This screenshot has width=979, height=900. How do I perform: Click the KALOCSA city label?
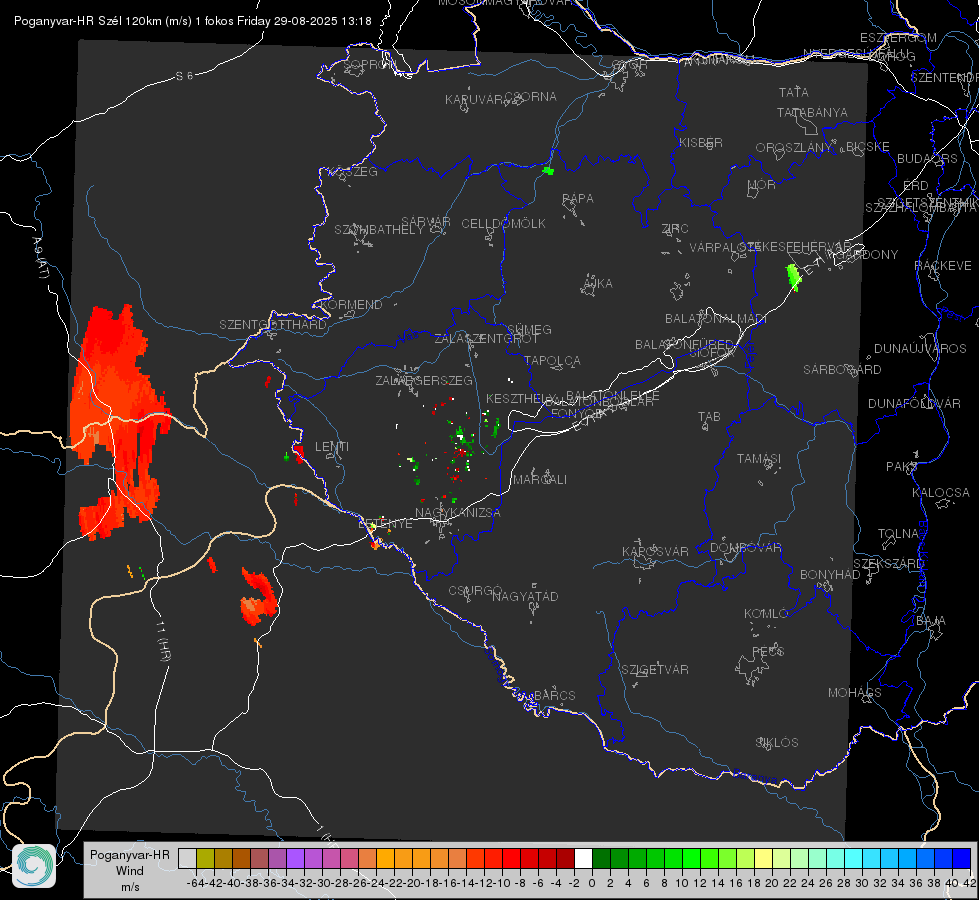point(941,493)
